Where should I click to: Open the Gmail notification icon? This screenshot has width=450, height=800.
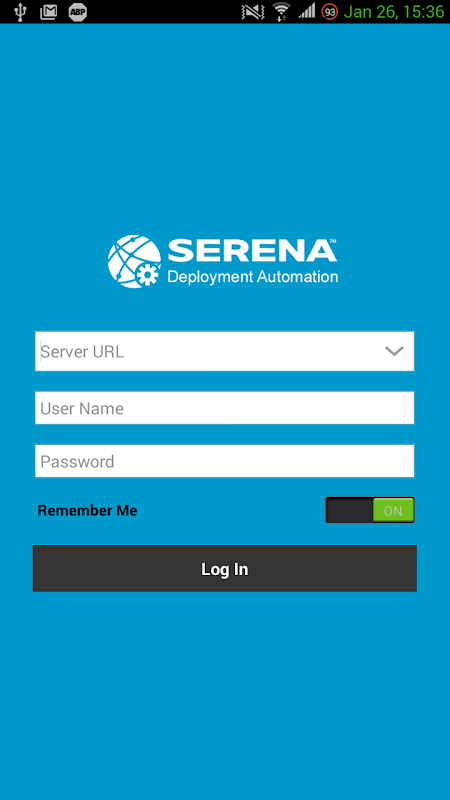48,12
